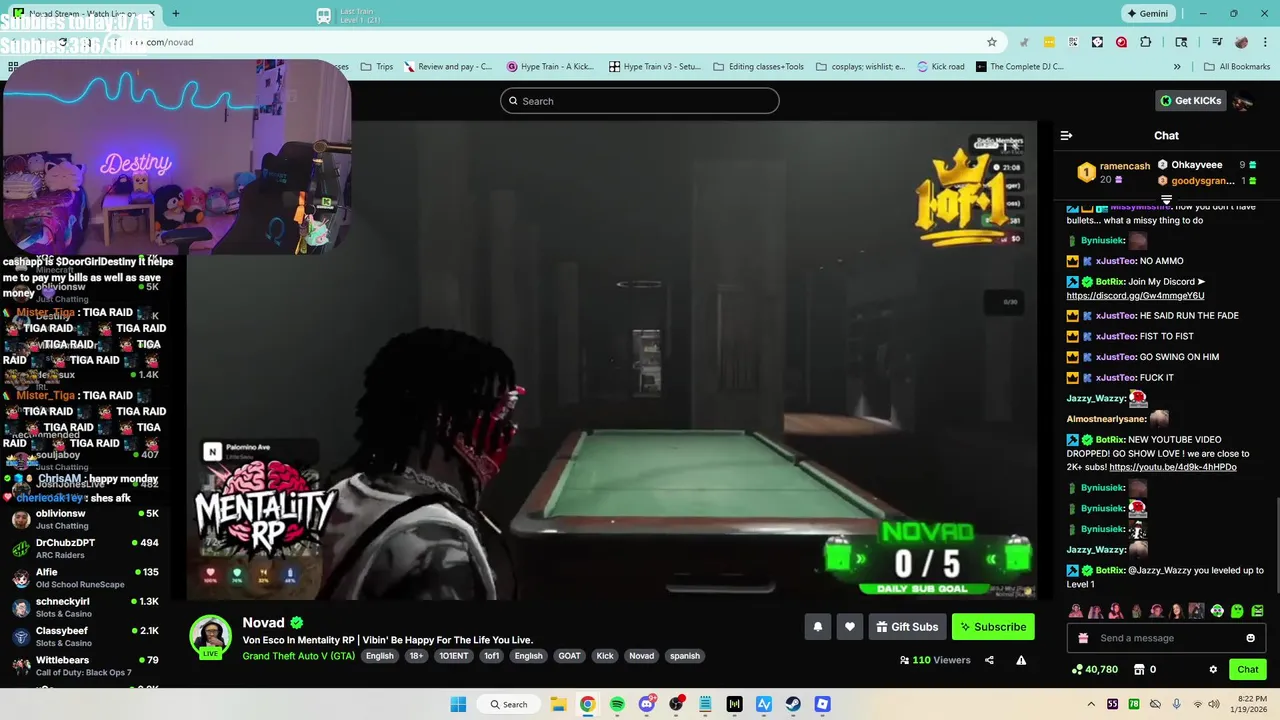
Task: Open the Chrome three-dot menu
Action: (1265, 42)
